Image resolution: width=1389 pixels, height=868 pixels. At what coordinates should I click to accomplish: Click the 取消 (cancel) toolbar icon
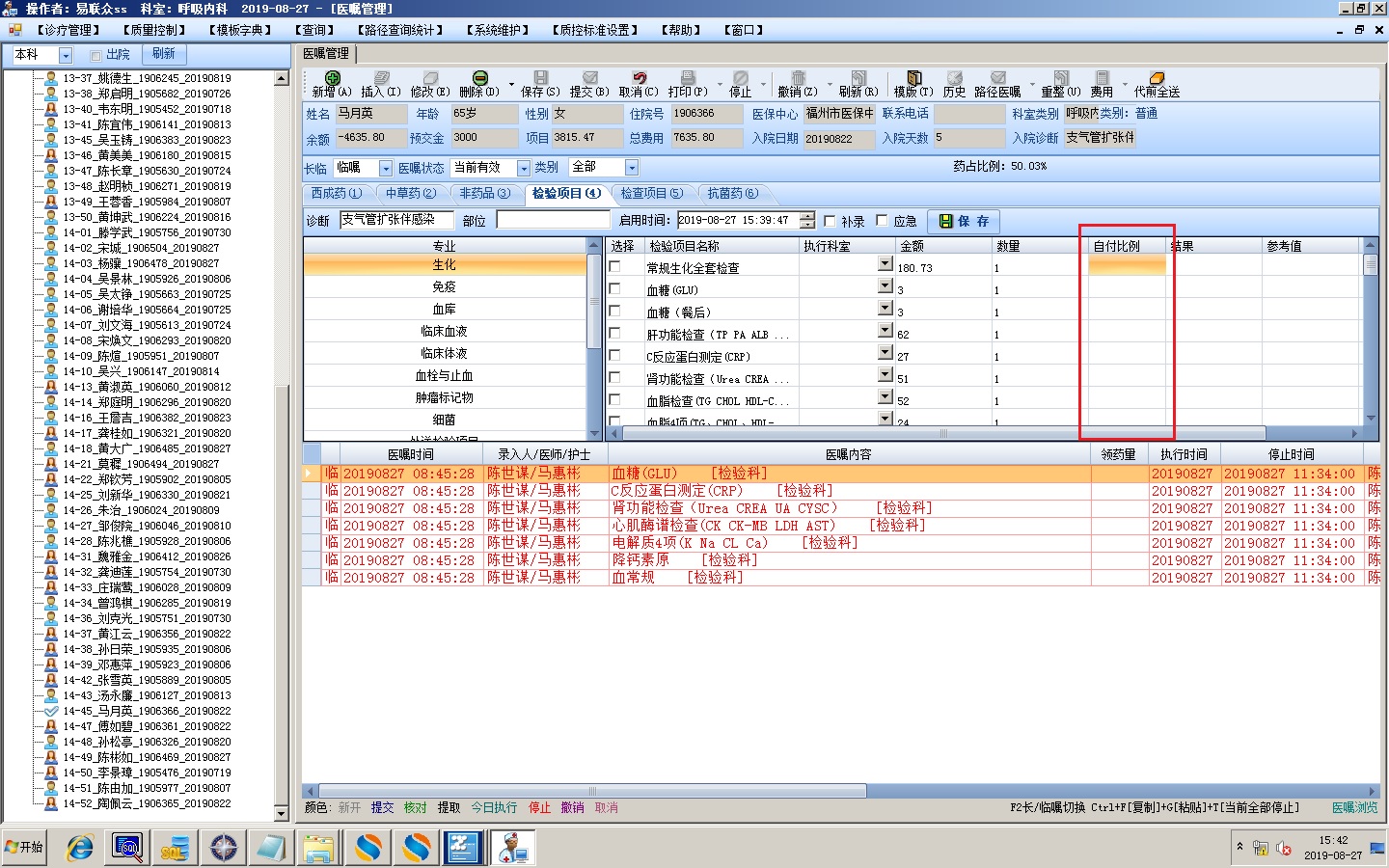639,78
